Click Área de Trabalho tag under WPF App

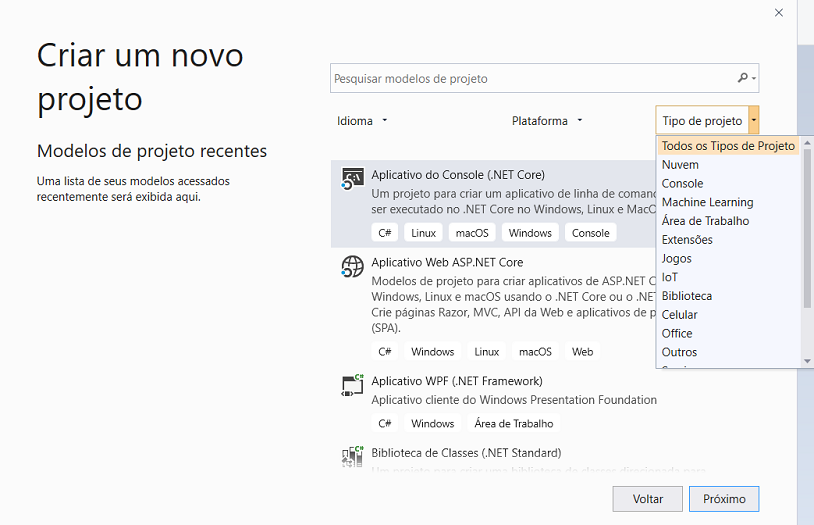tap(514, 423)
